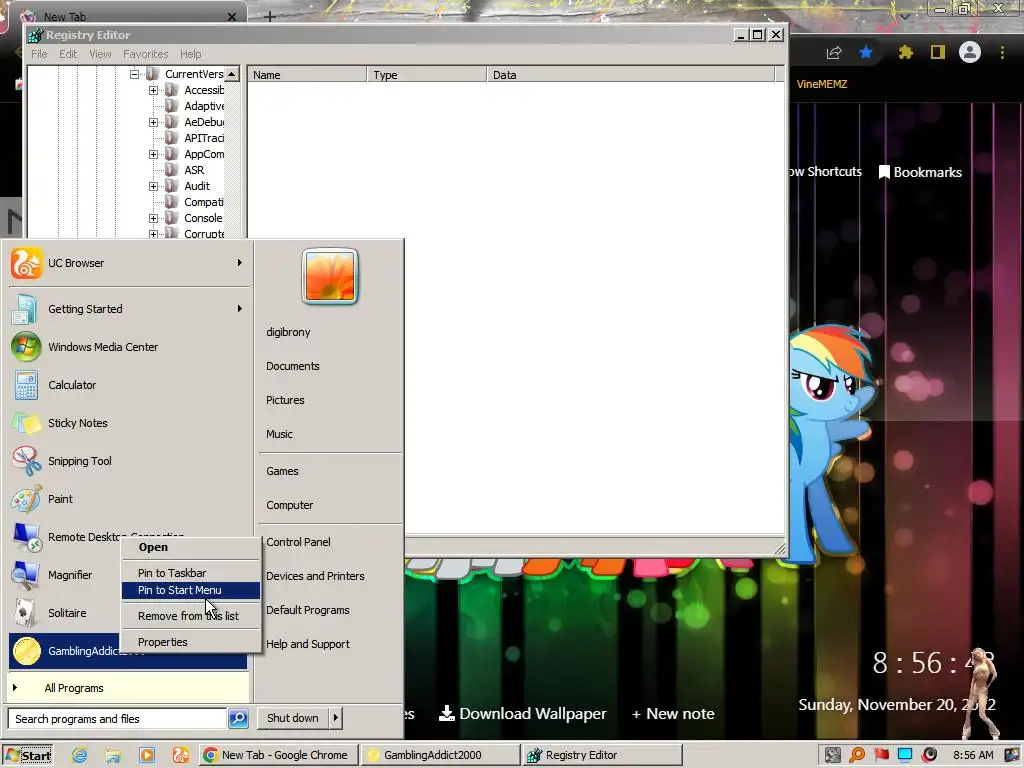Select ASR registry key
Image resolution: width=1024 pixels, height=768 pixels.
(x=194, y=170)
